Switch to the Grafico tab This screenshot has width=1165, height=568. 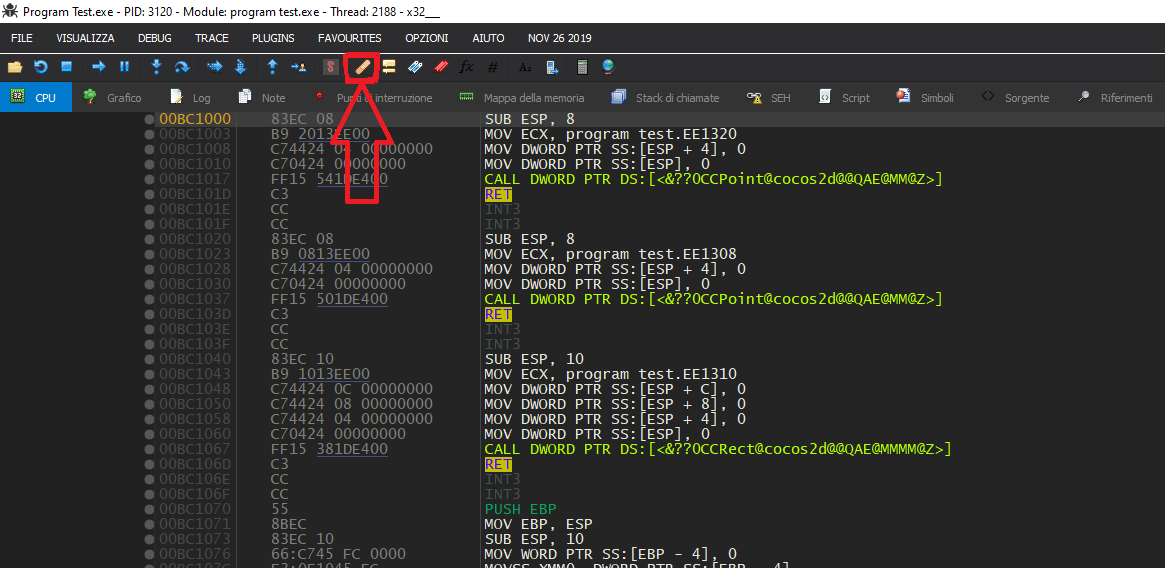click(112, 97)
